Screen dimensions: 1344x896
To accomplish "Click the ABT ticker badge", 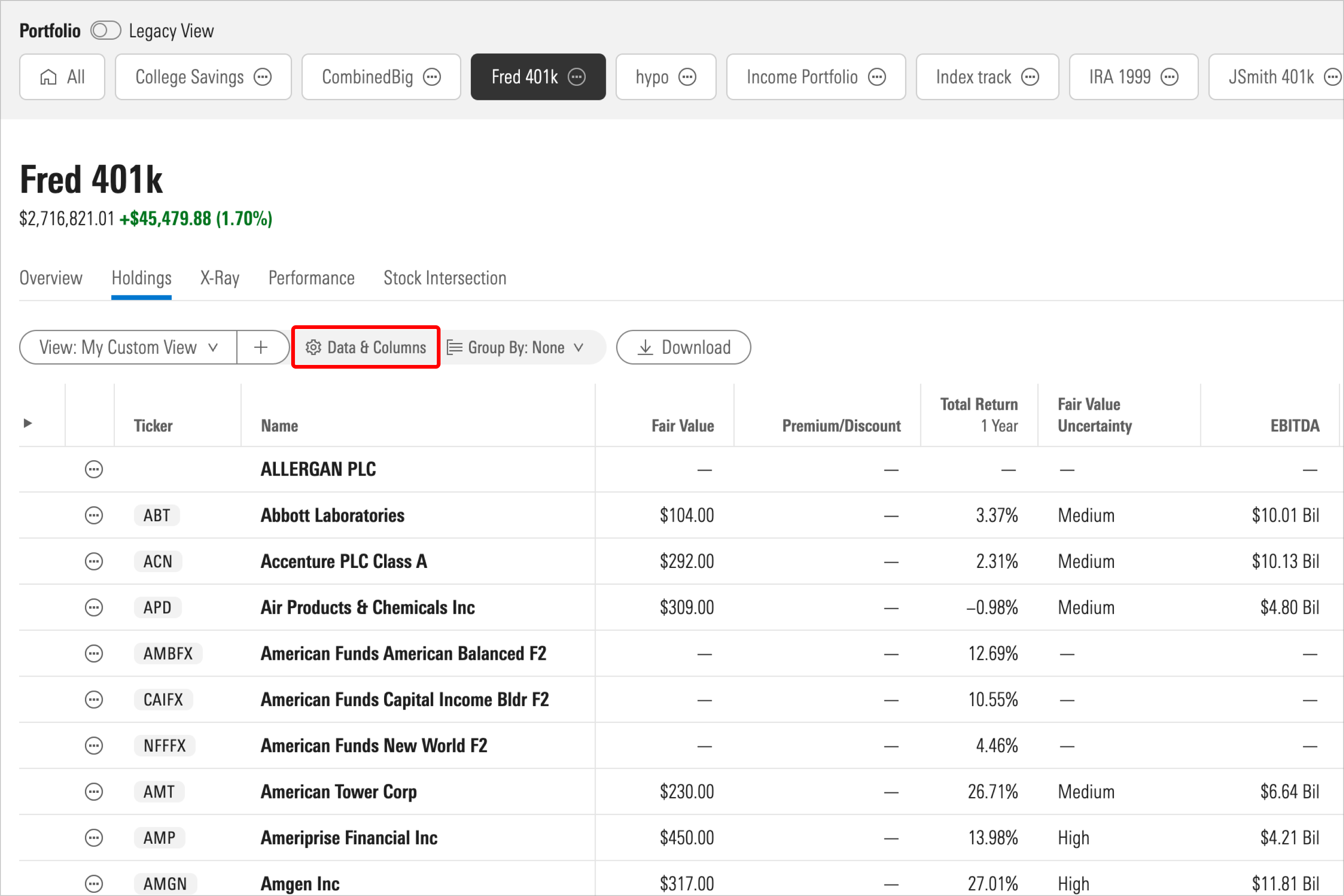I will (157, 515).
